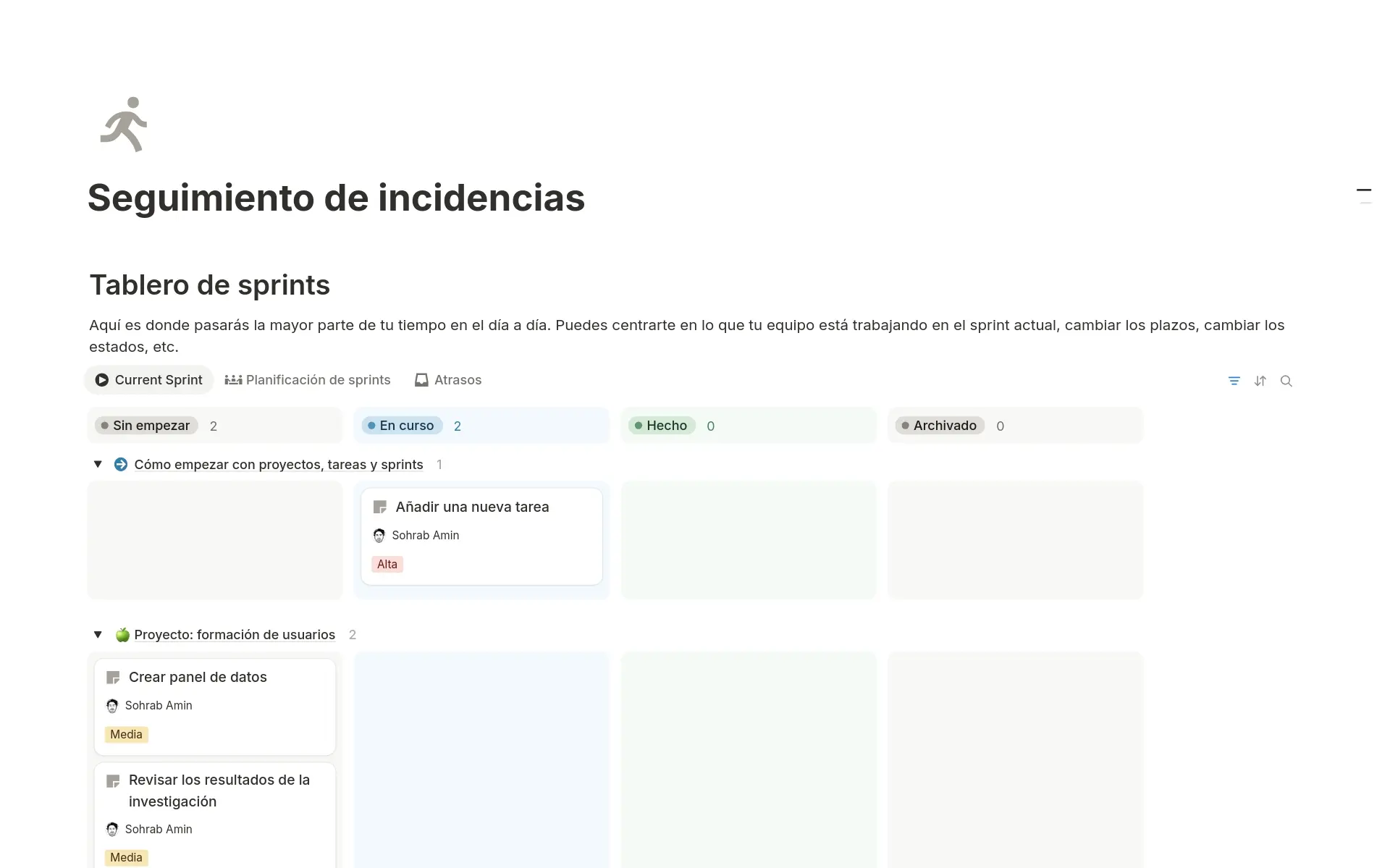Collapse the Proyecto: formación de usuarios group

pos(98,634)
